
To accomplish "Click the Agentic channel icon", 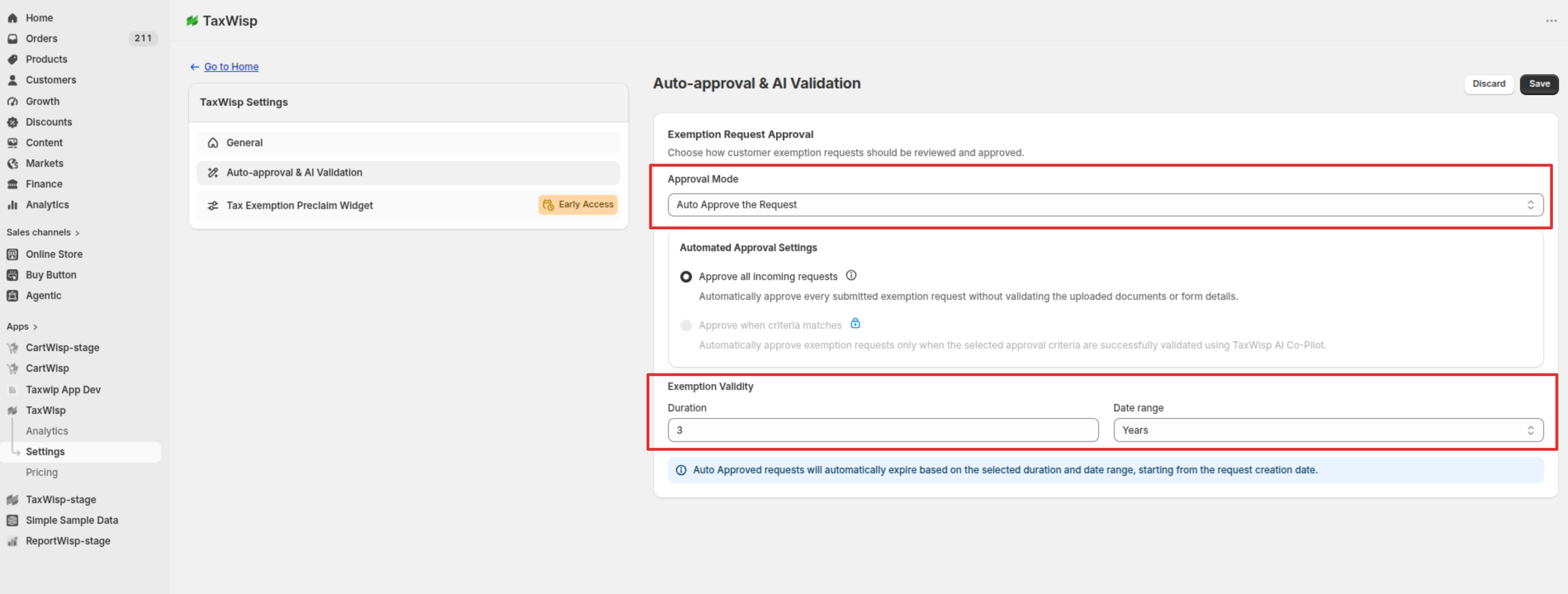I will [12, 296].
